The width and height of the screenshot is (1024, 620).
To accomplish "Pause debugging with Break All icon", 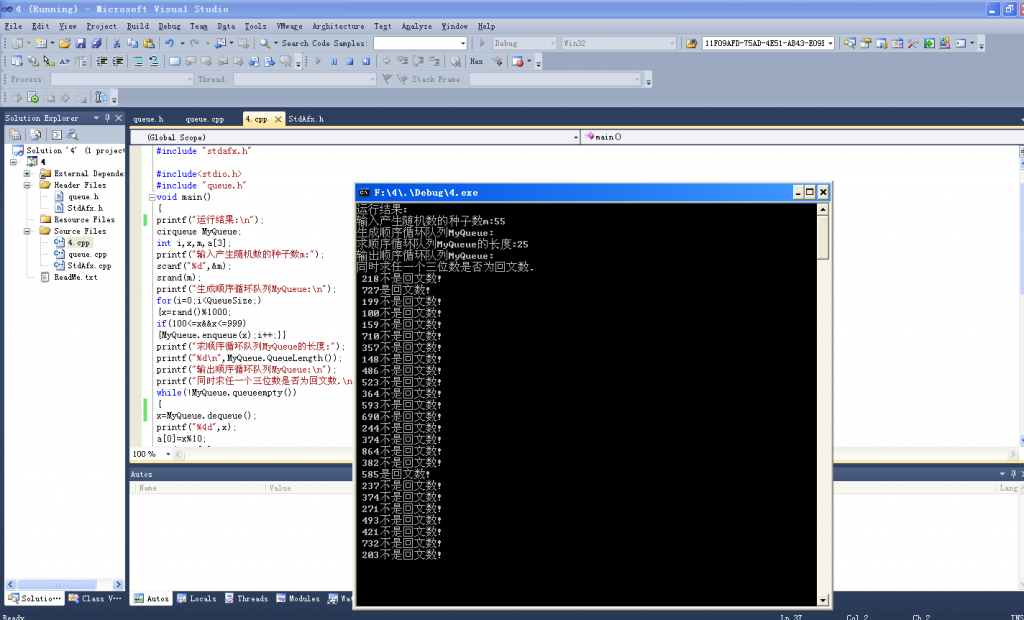I will 335,61.
